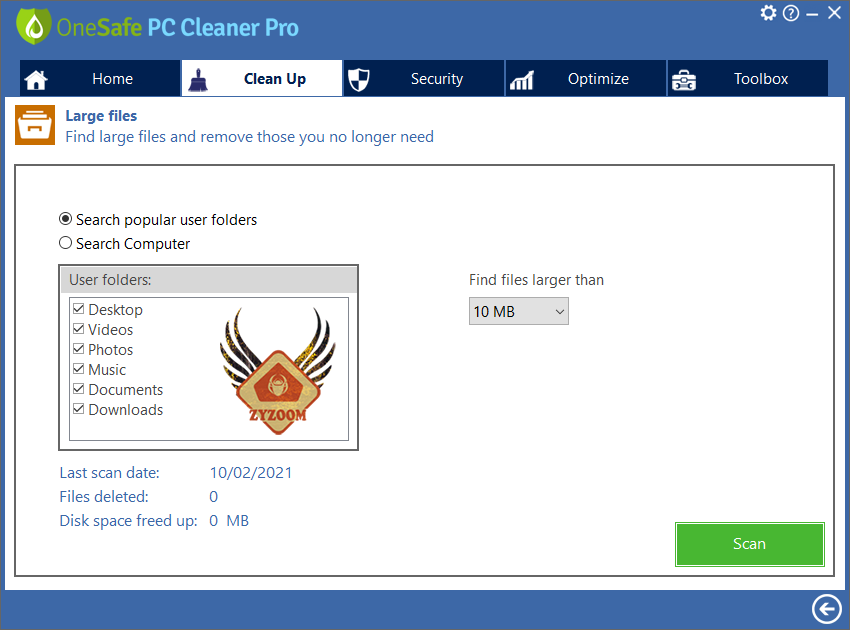Select the Clean Up tab
The image size is (850, 630).
pyautogui.click(x=262, y=79)
